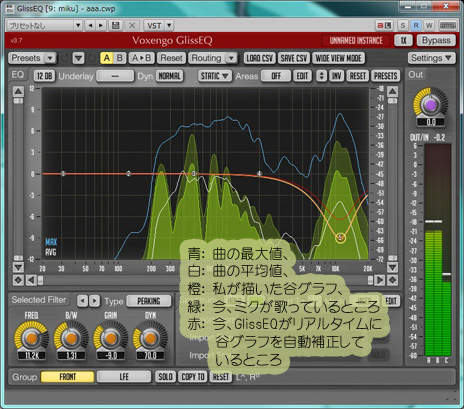Go to previous preset with left arrow
This screenshot has width=464, height=409.
pyautogui.click(x=90, y=25)
